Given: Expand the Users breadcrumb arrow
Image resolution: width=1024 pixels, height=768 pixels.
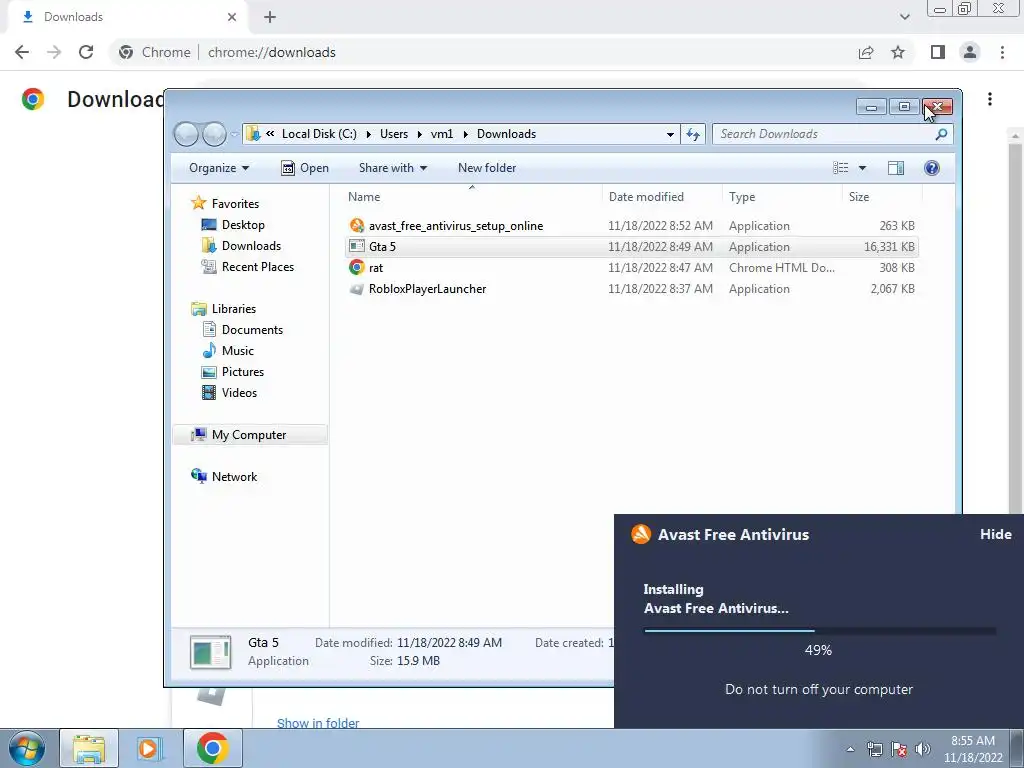Looking at the screenshot, I should [x=419, y=134].
